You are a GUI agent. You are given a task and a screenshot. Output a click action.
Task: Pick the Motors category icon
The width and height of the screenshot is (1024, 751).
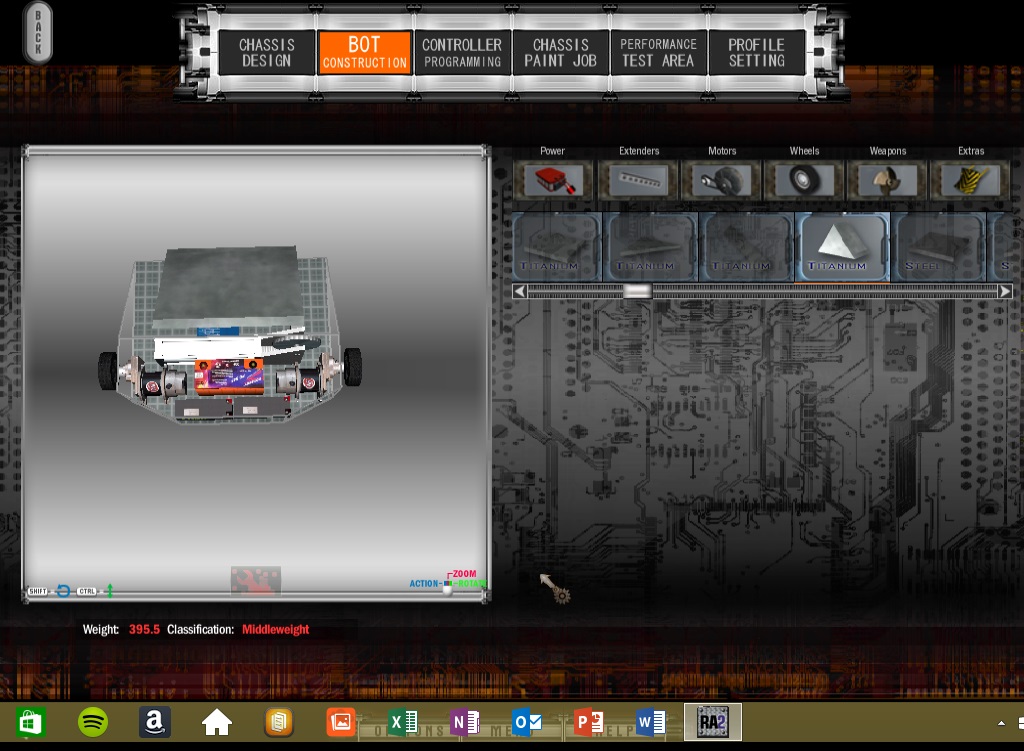pos(722,180)
